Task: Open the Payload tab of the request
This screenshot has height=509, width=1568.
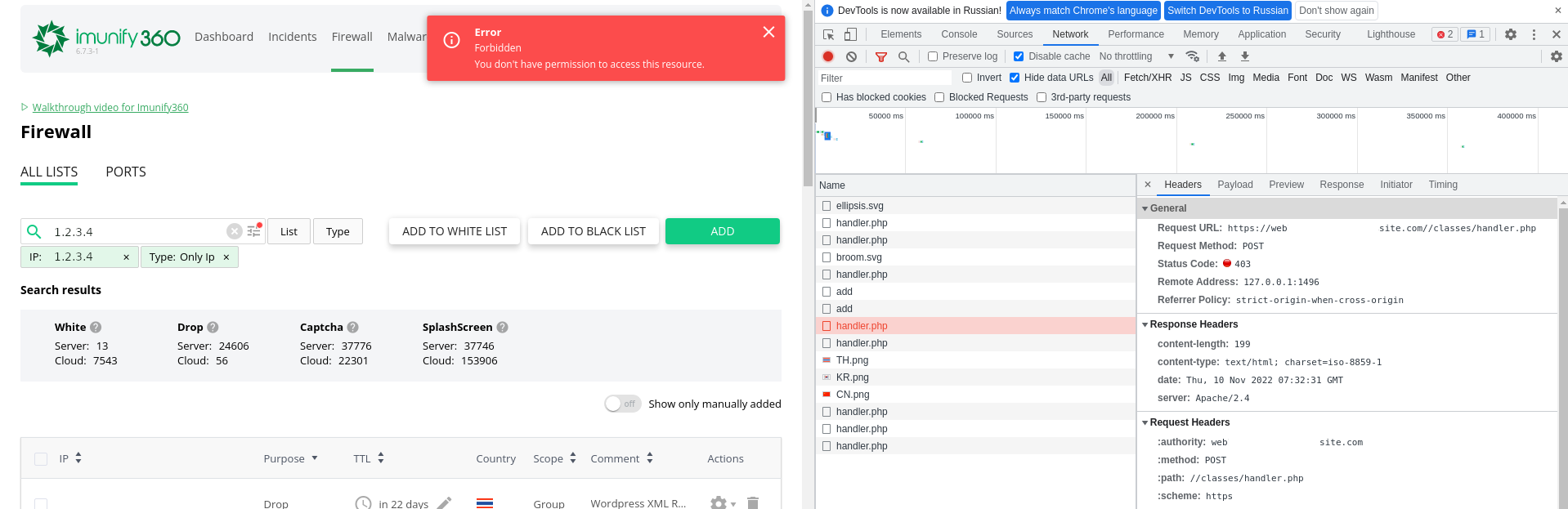Action: click(x=1235, y=185)
